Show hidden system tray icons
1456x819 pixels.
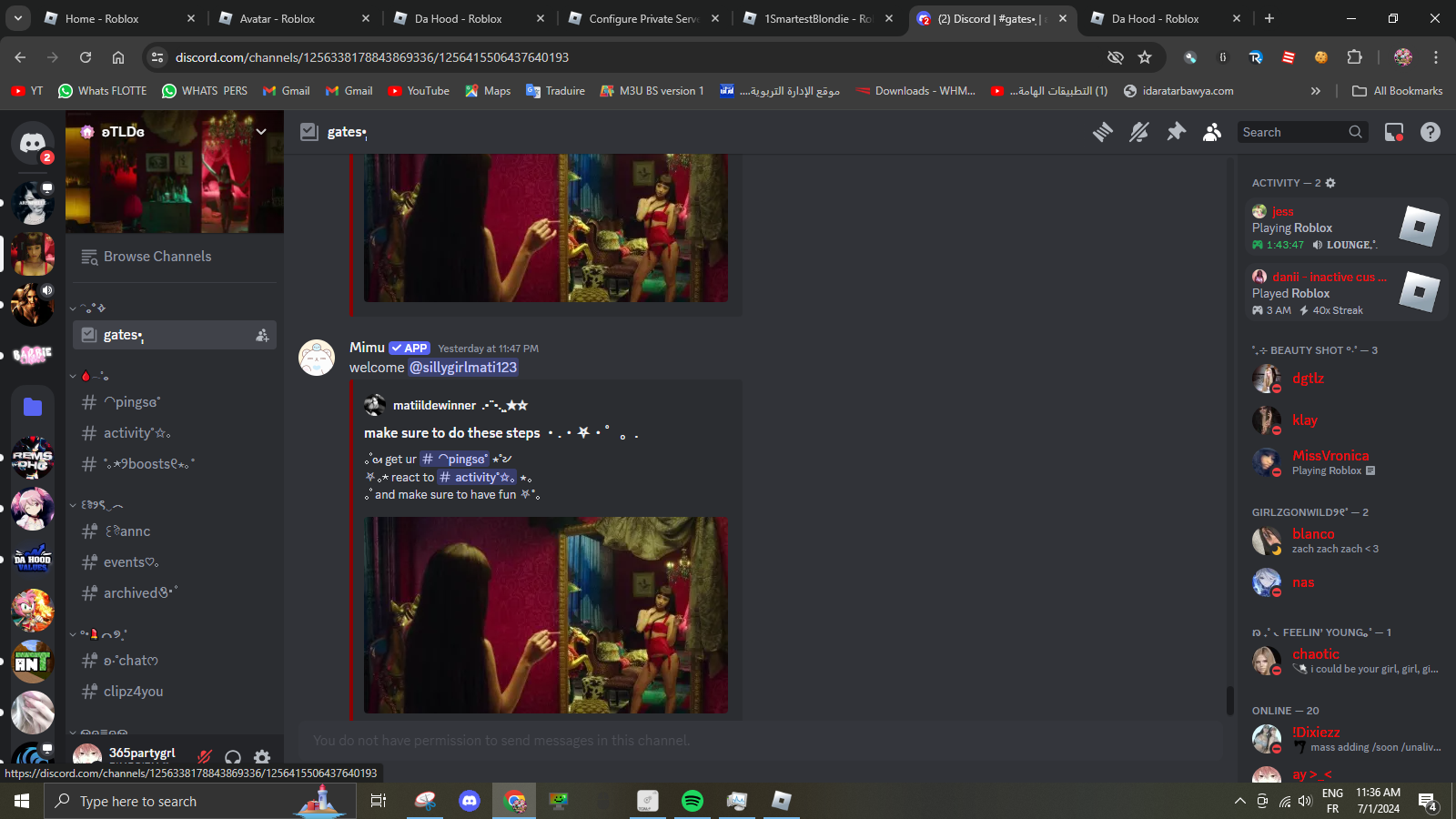[x=1239, y=801]
